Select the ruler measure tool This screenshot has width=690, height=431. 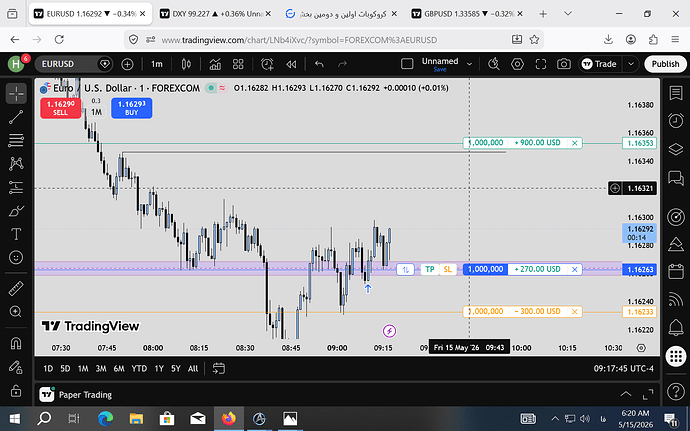16,289
